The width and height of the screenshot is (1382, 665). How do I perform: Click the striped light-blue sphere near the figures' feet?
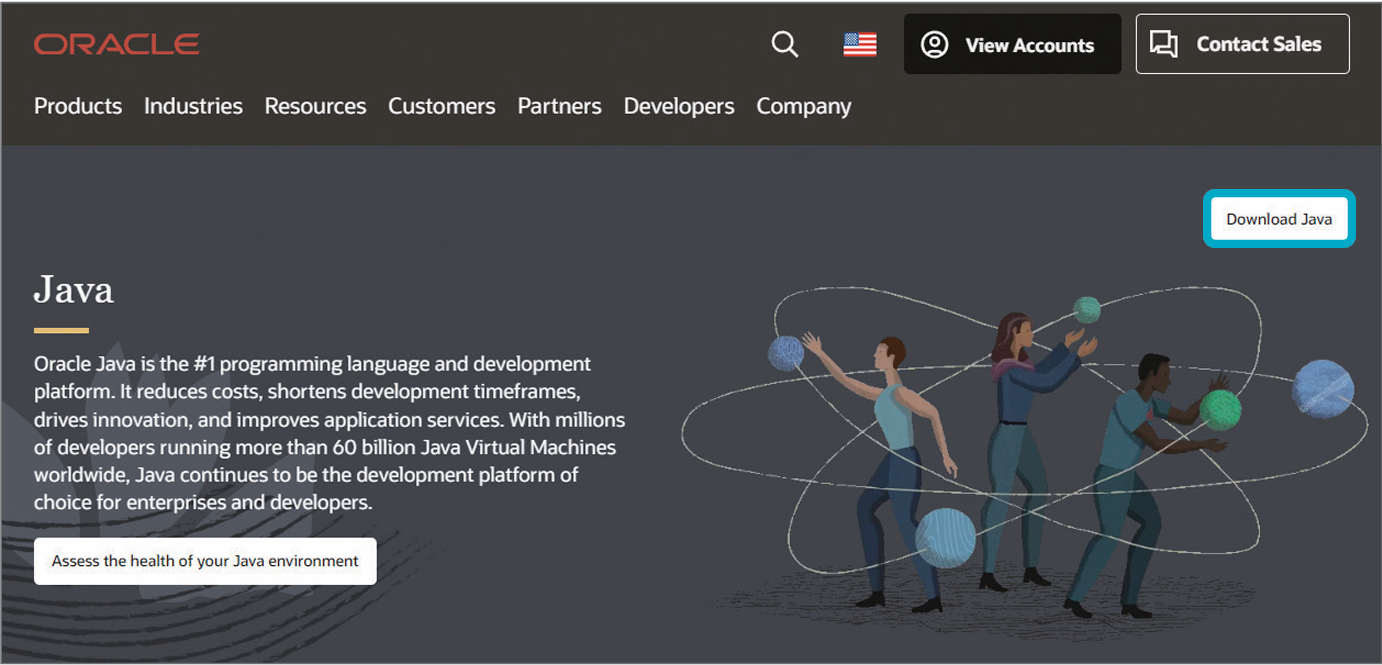point(945,537)
